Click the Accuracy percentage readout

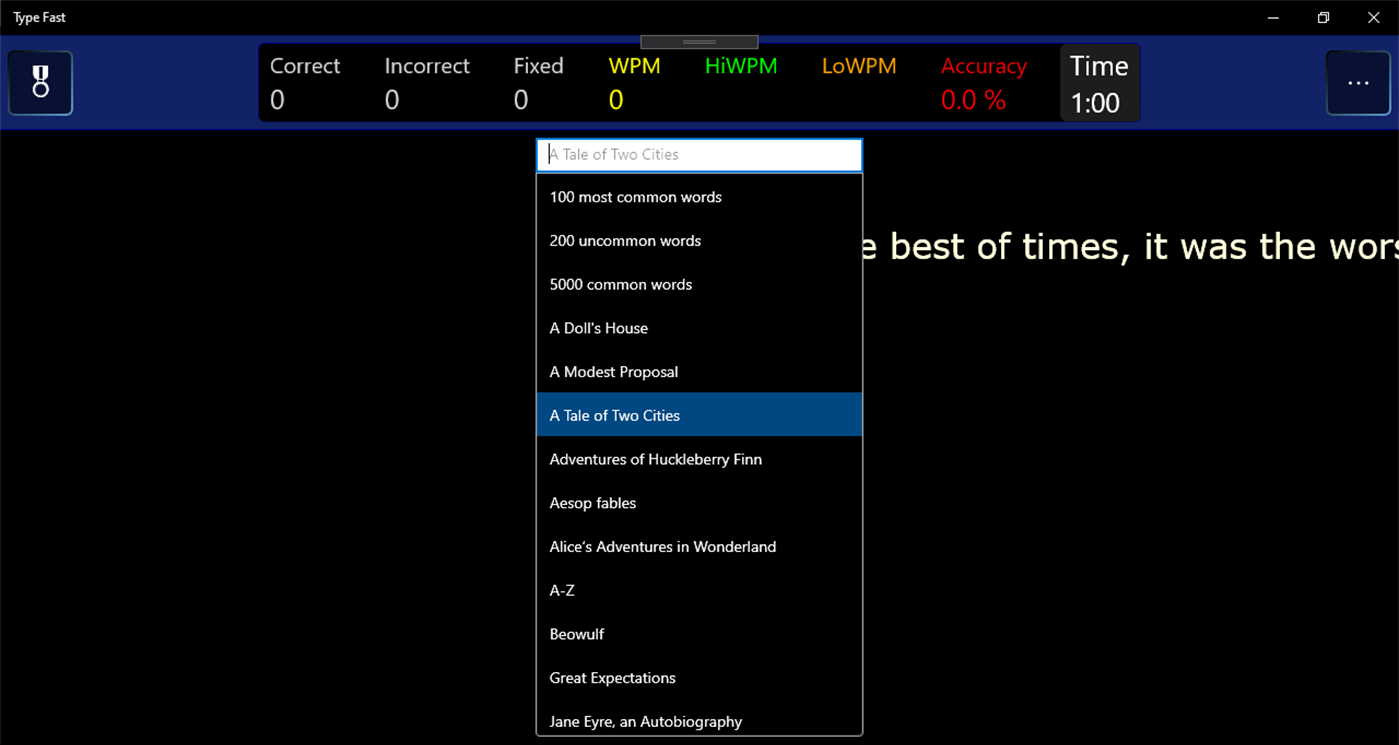coord(983,83)
